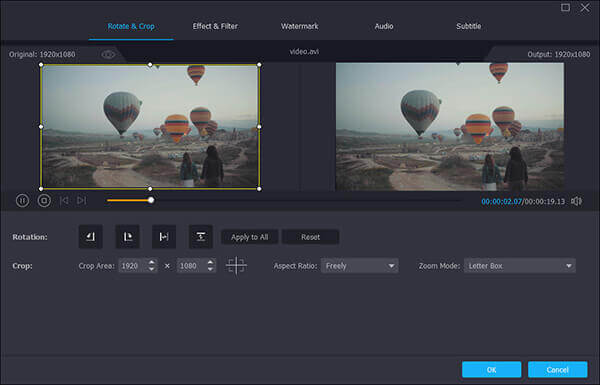Viewport: 600px width, 385px height.
Task: Flip video vertically
Action: coord(201,237)
